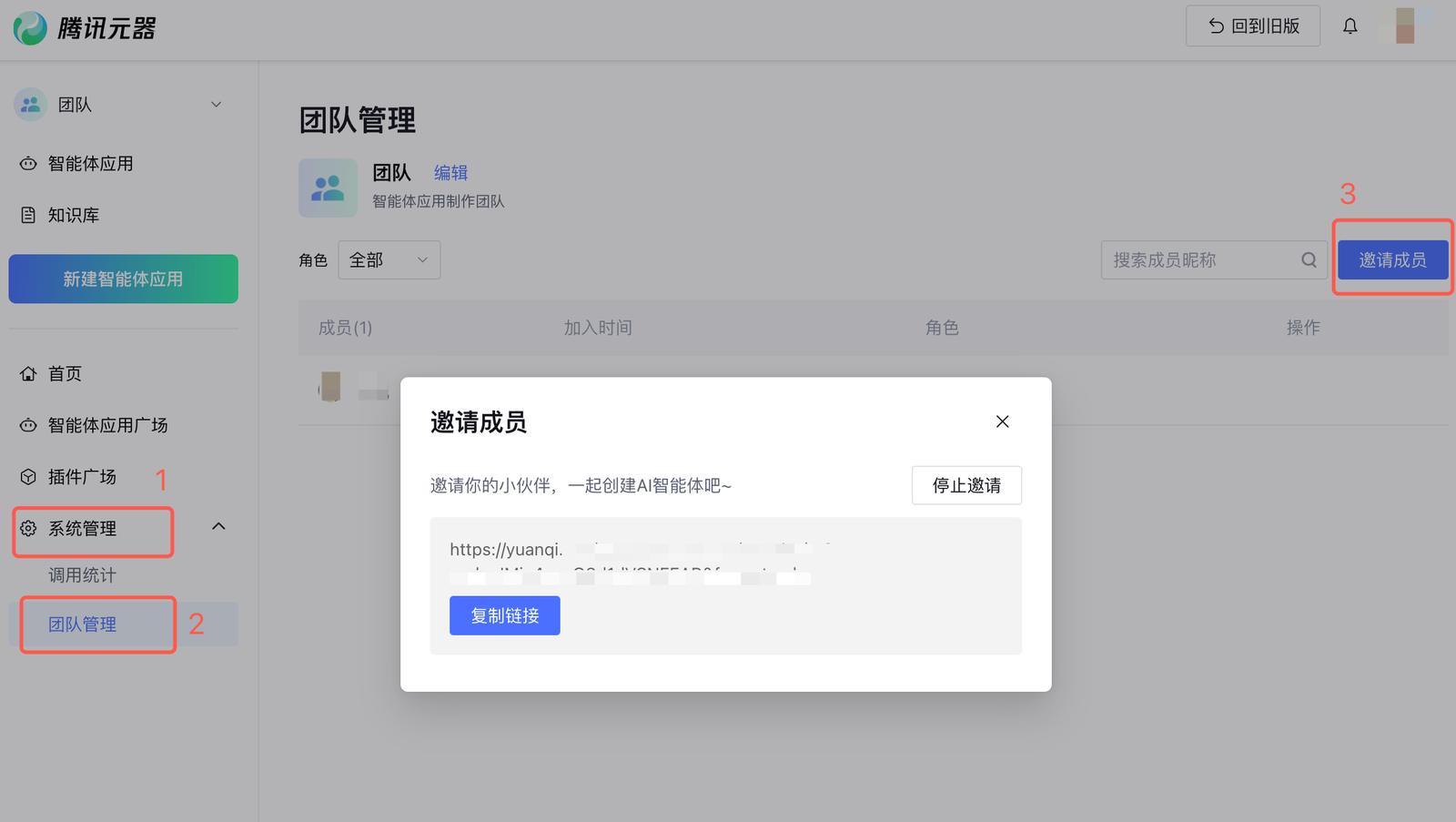The height and width of the screenshot is (822, 1456).
Task: Collapse the 系统管理 section
Action: [x=218, y=527]
